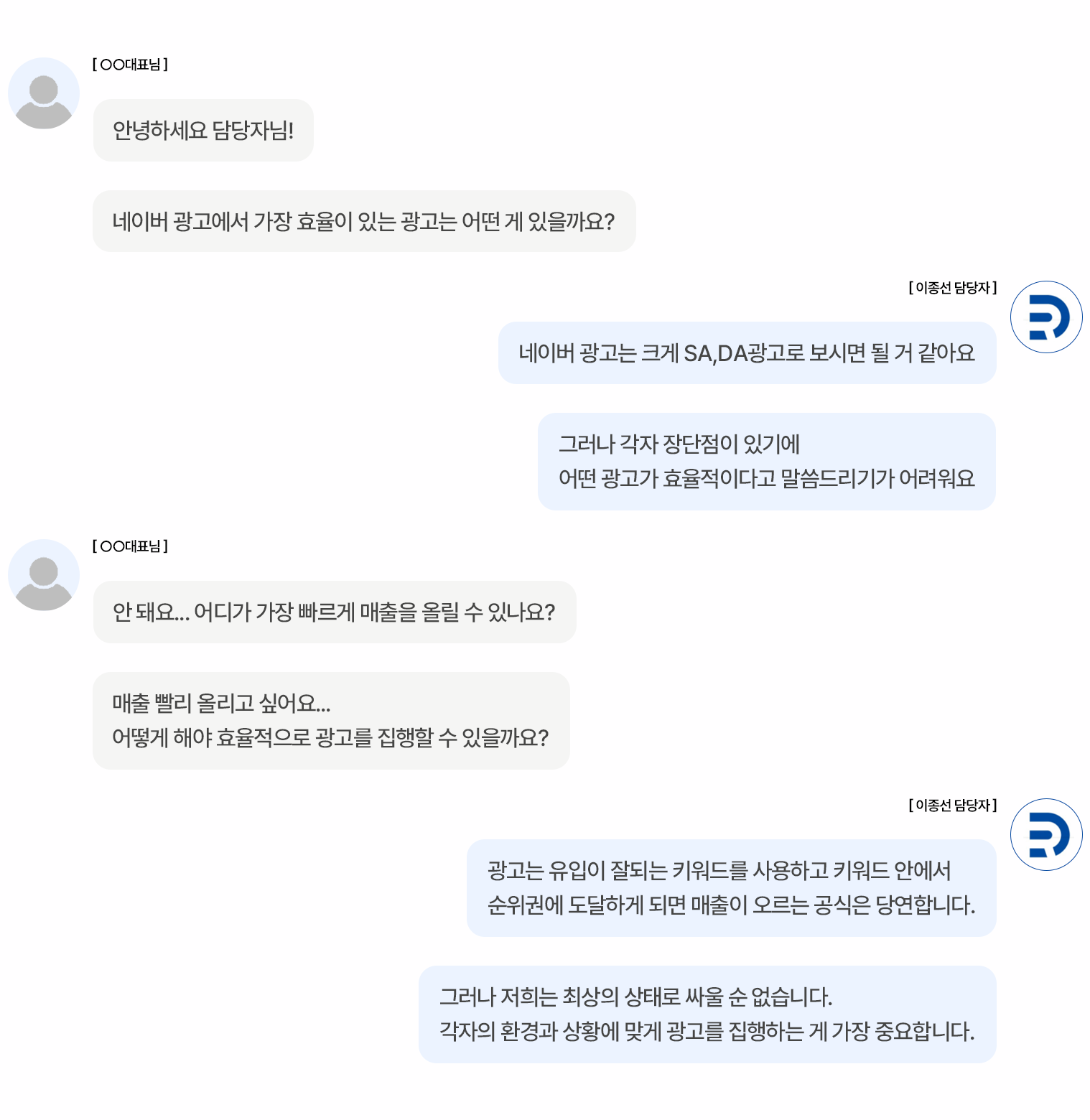Click the top gray customer profile avatar
The width and height of the screenshot is (1090, 1120).
point(44,93)
